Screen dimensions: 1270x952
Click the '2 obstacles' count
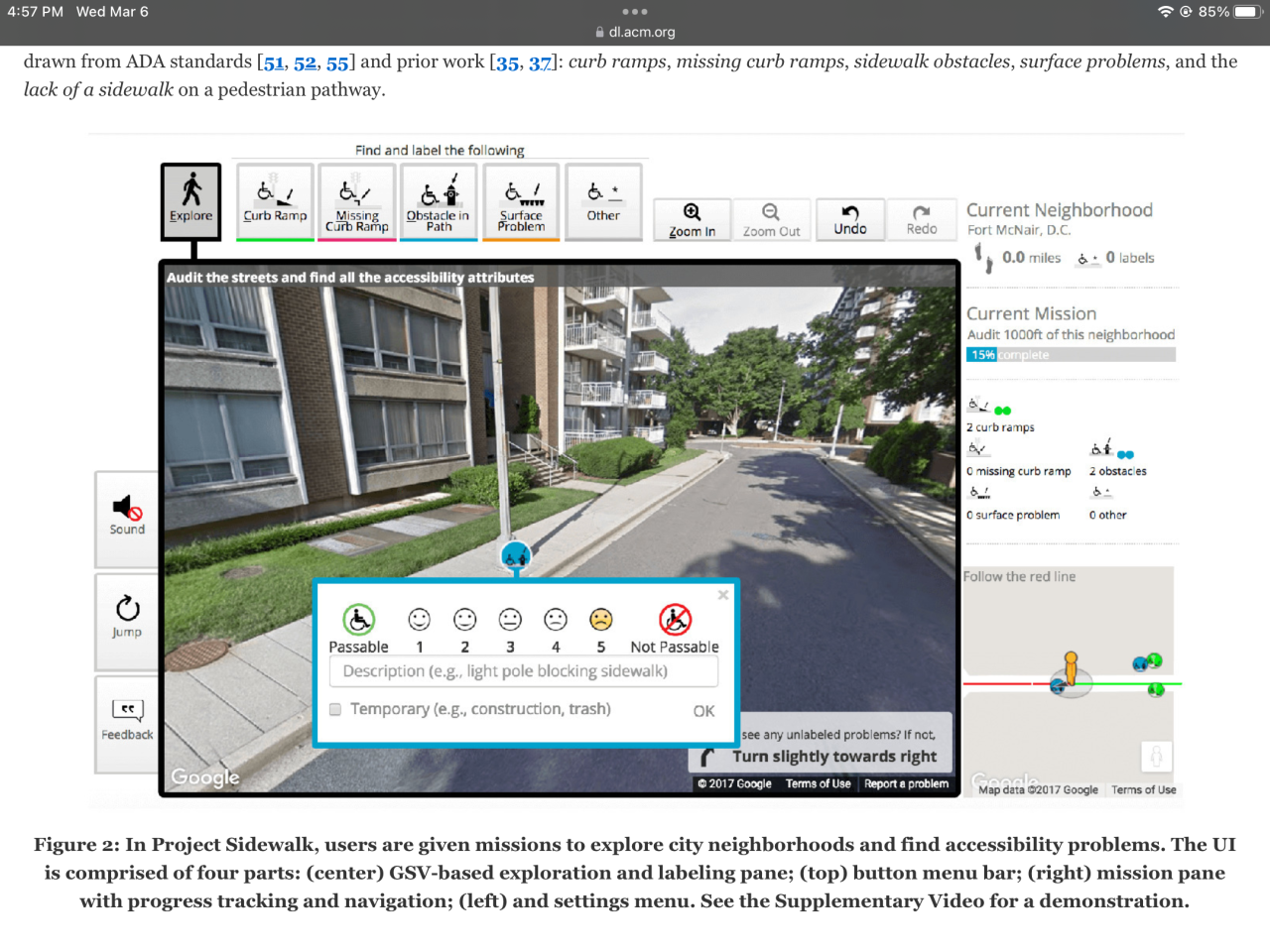coord(1117,471)
